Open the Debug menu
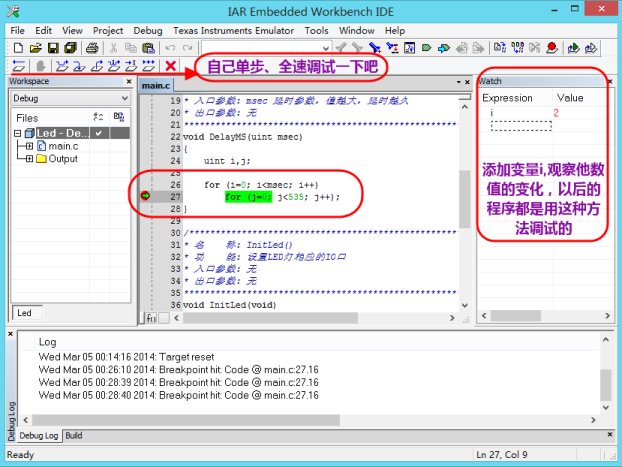This screenshot has height=467, width=622. [x=148, y=31]
